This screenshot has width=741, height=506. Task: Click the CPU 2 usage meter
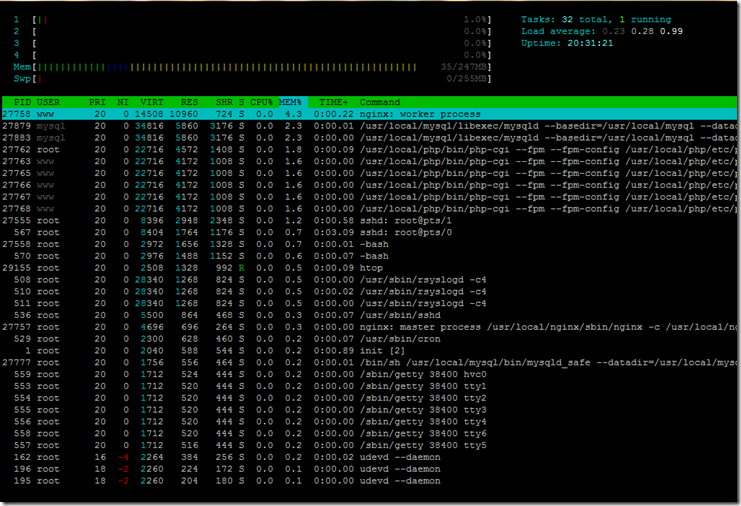252,31
